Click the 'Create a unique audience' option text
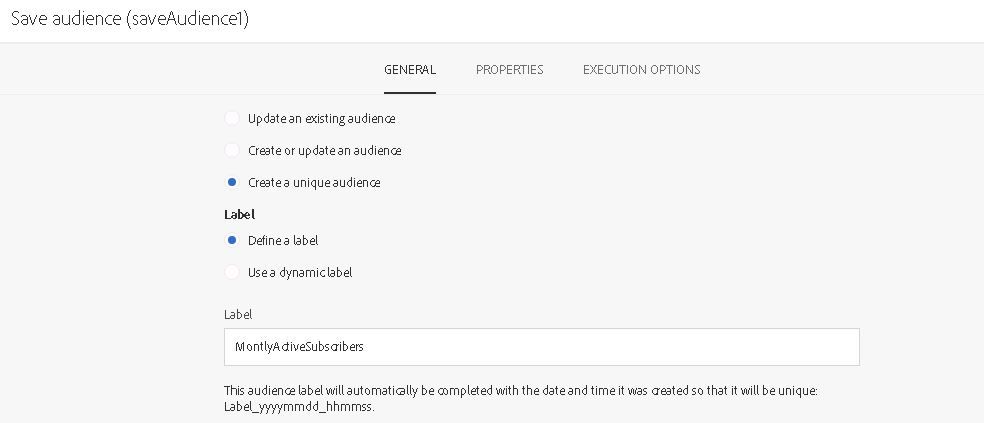This screenshot has height=423, width=984. 314,183
